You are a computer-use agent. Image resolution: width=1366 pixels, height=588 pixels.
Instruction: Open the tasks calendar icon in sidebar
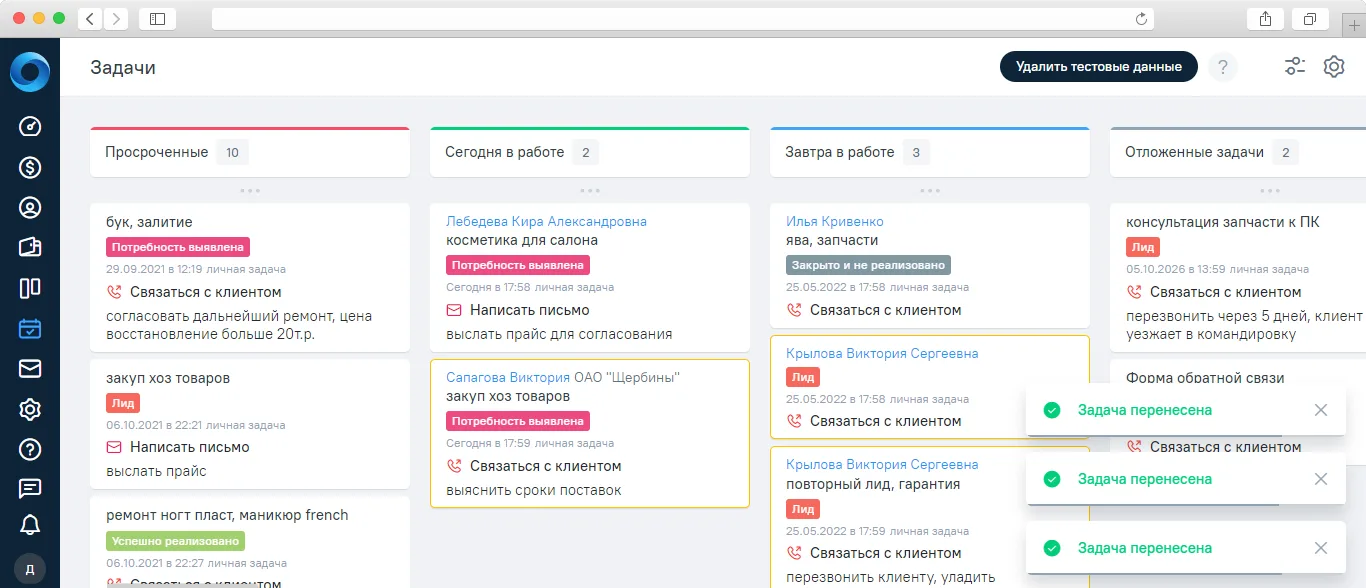[x=30, y=329]
